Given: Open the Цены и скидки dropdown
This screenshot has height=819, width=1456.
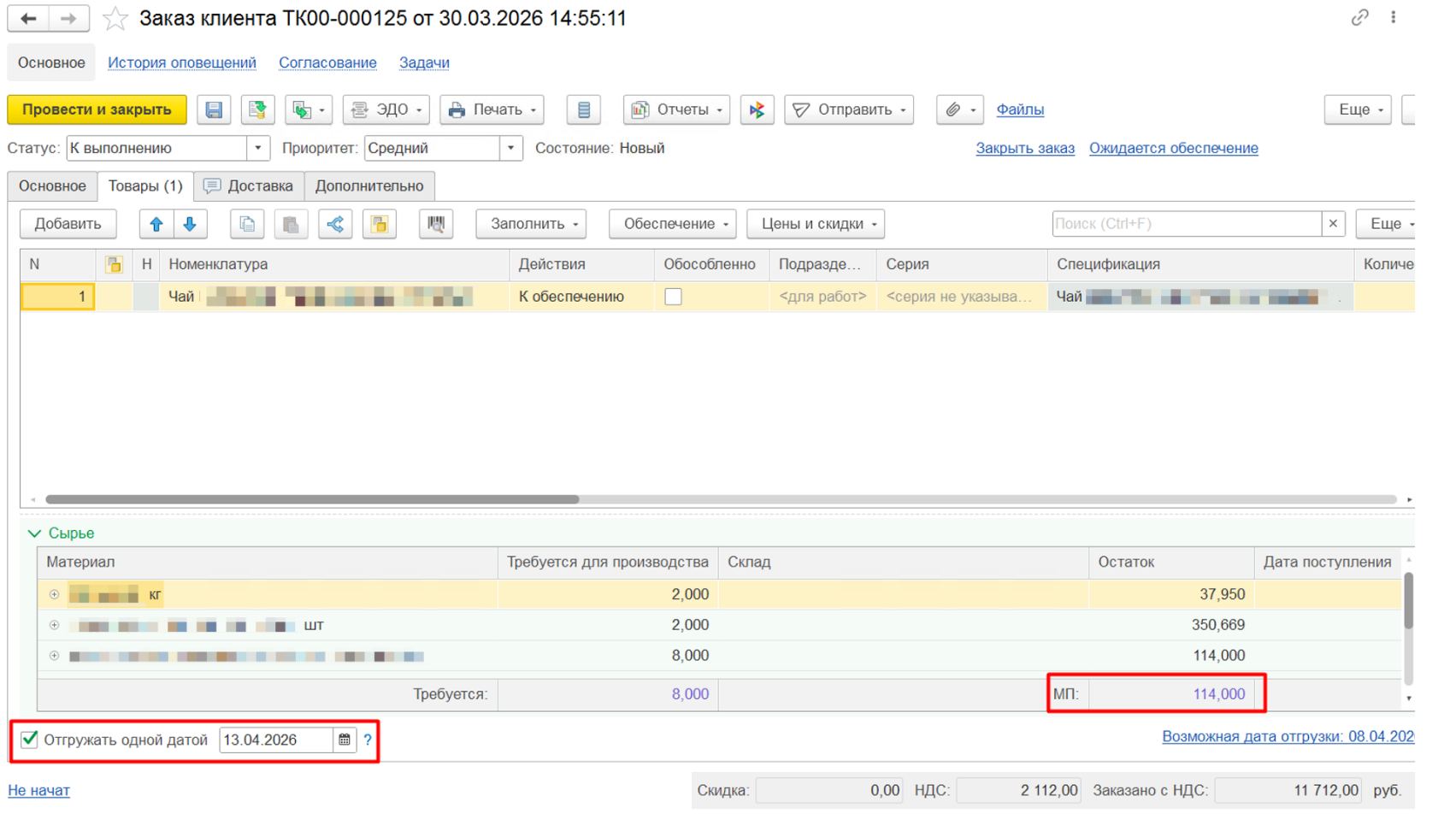Looking at the screenshot, I should 816,224.
